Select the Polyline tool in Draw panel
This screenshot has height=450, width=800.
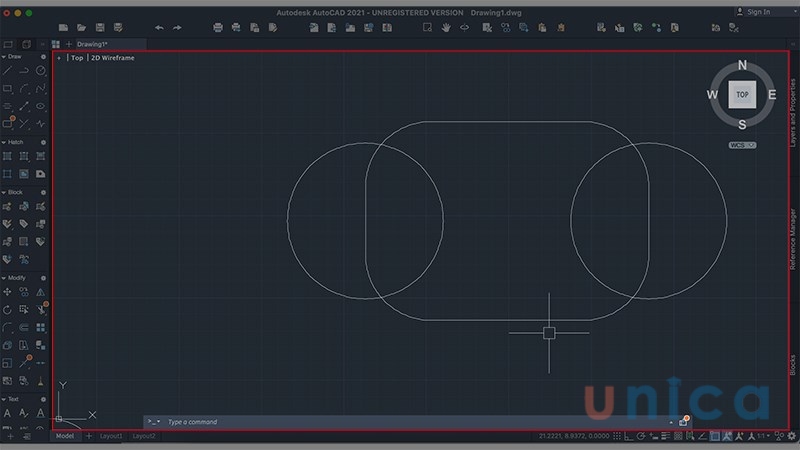tap(24, 71)
